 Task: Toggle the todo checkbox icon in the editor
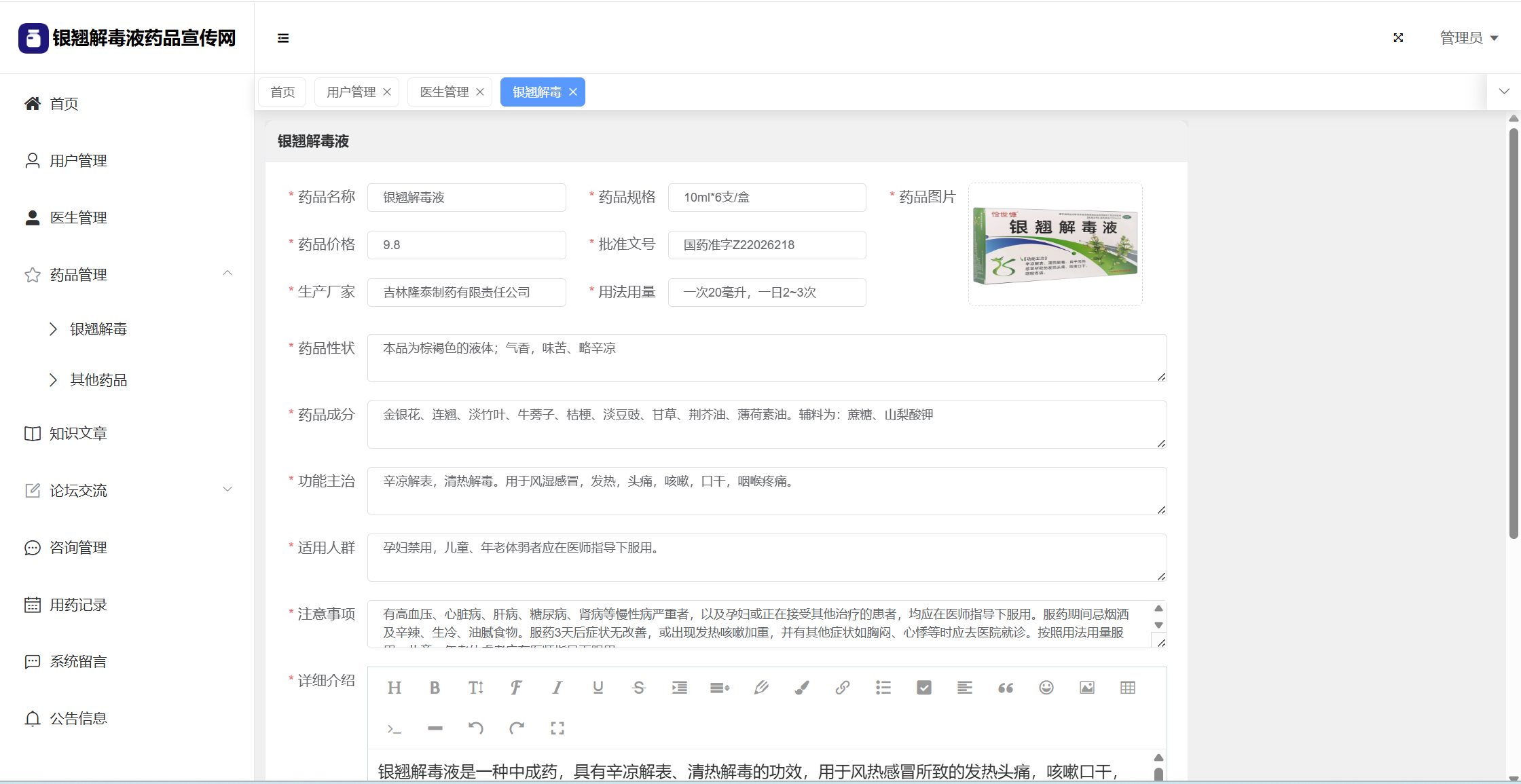coord(923,688)
